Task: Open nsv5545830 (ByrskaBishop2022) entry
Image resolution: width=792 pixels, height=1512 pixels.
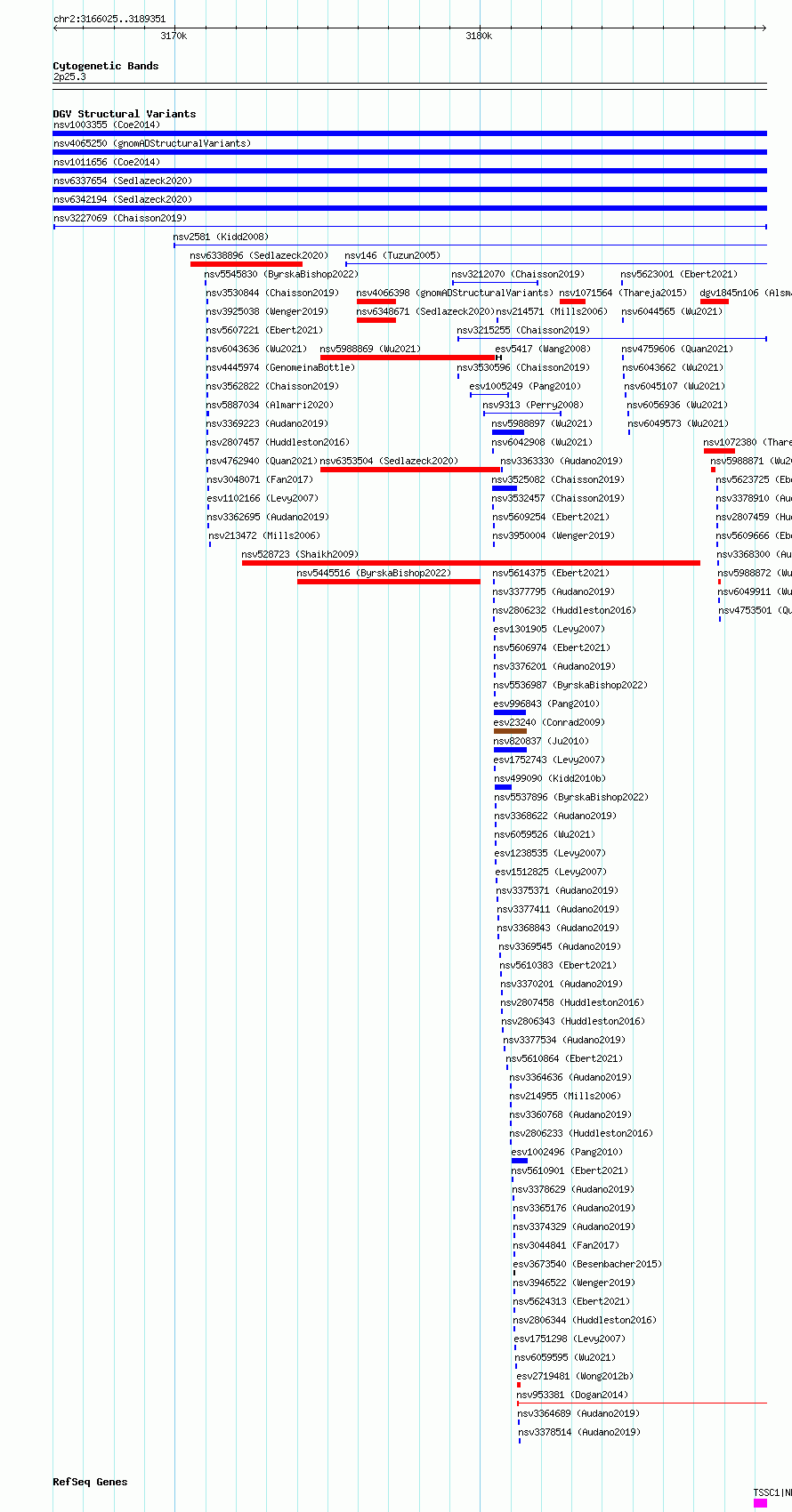Action: 282,274
